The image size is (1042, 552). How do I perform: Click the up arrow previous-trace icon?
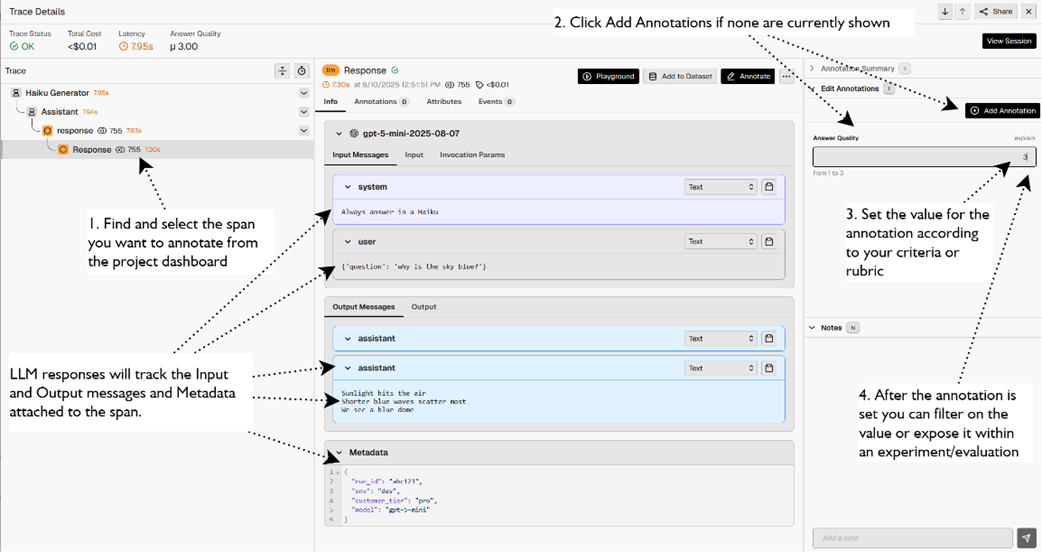[x=962, y=12]
